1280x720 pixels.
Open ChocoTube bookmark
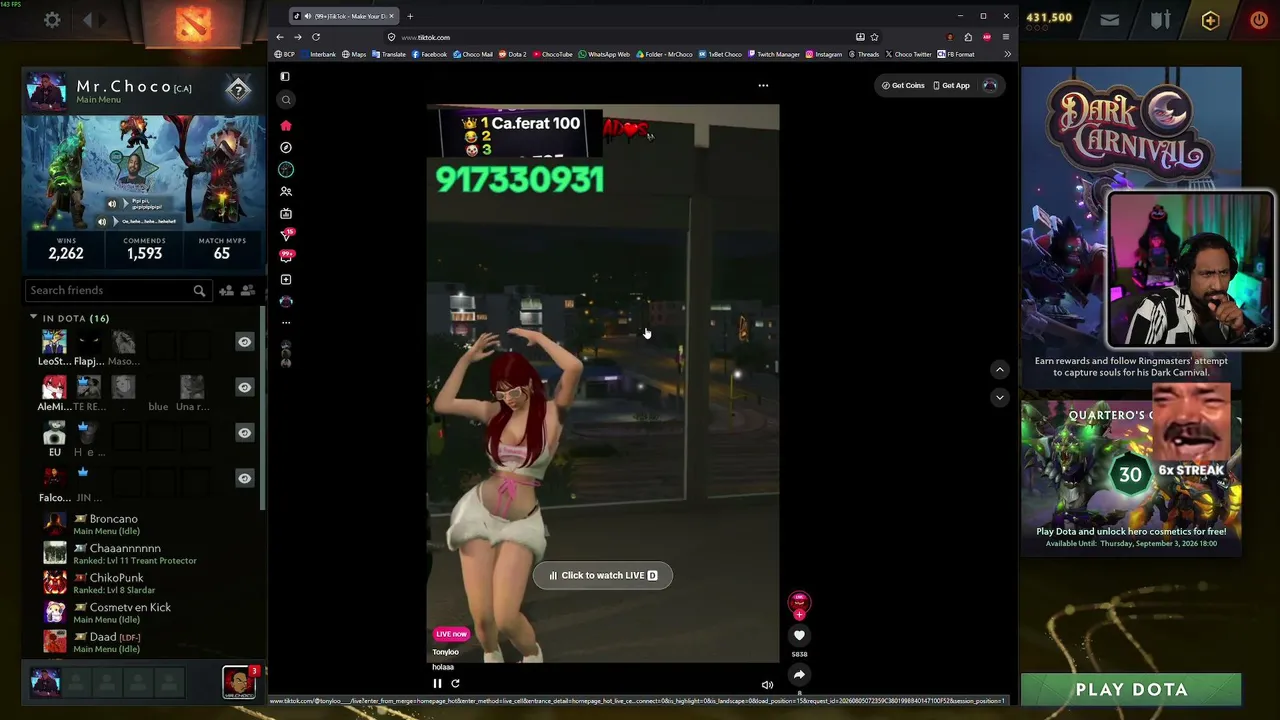[x=553, y=54]
